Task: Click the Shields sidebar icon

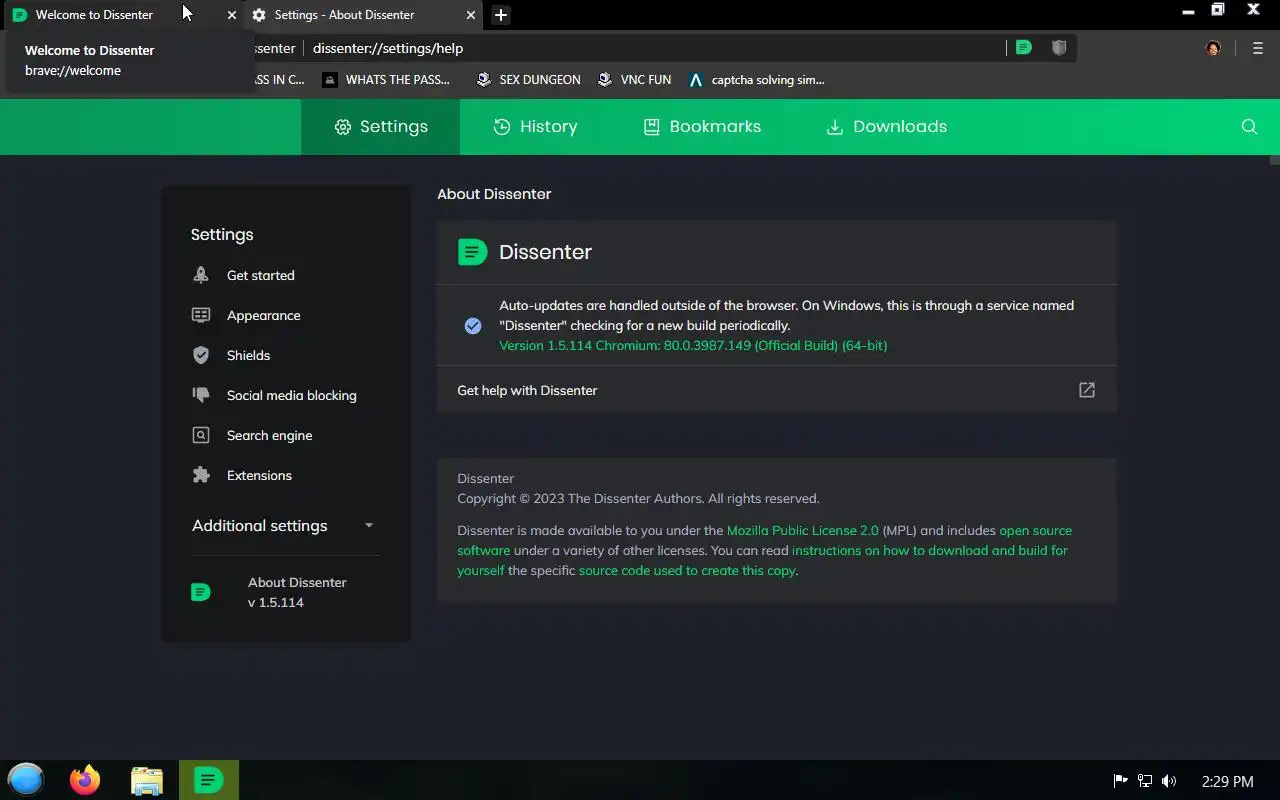Action: tap(201, 355)
